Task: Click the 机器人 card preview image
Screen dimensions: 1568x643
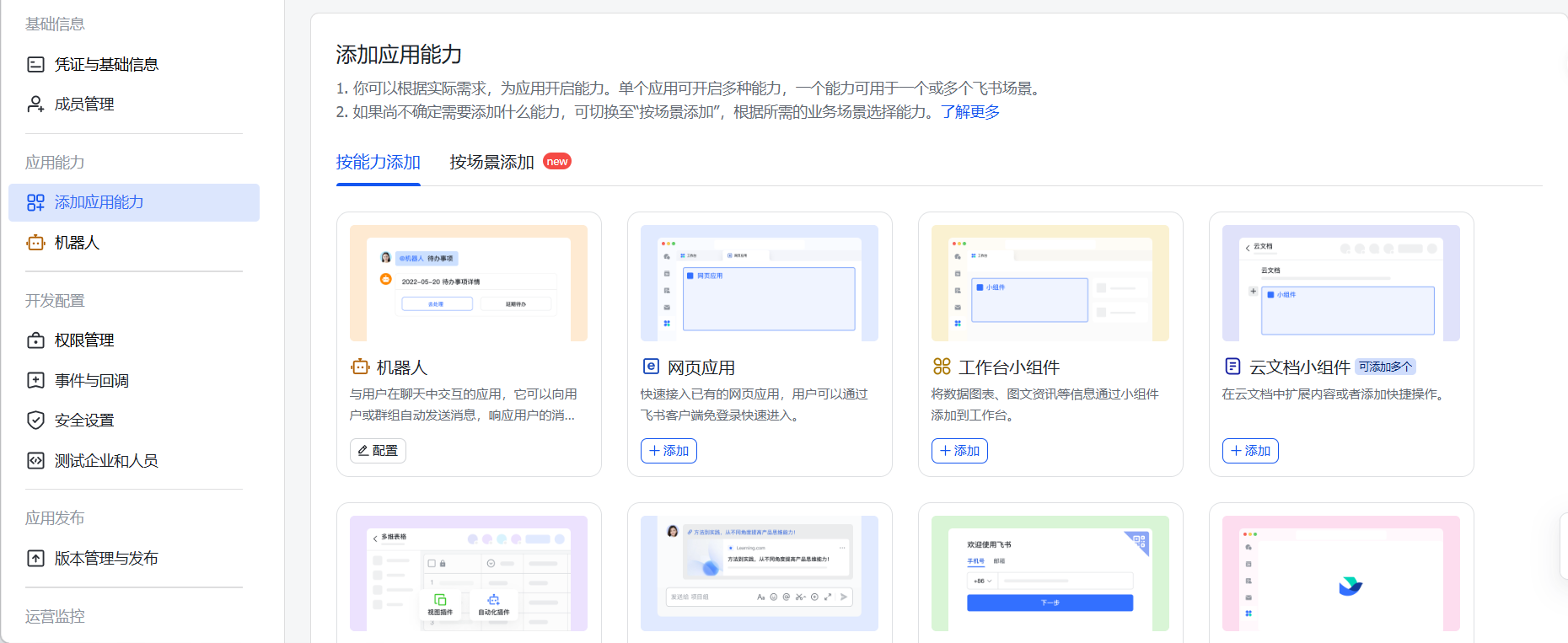Action: (x=469, y=283)
